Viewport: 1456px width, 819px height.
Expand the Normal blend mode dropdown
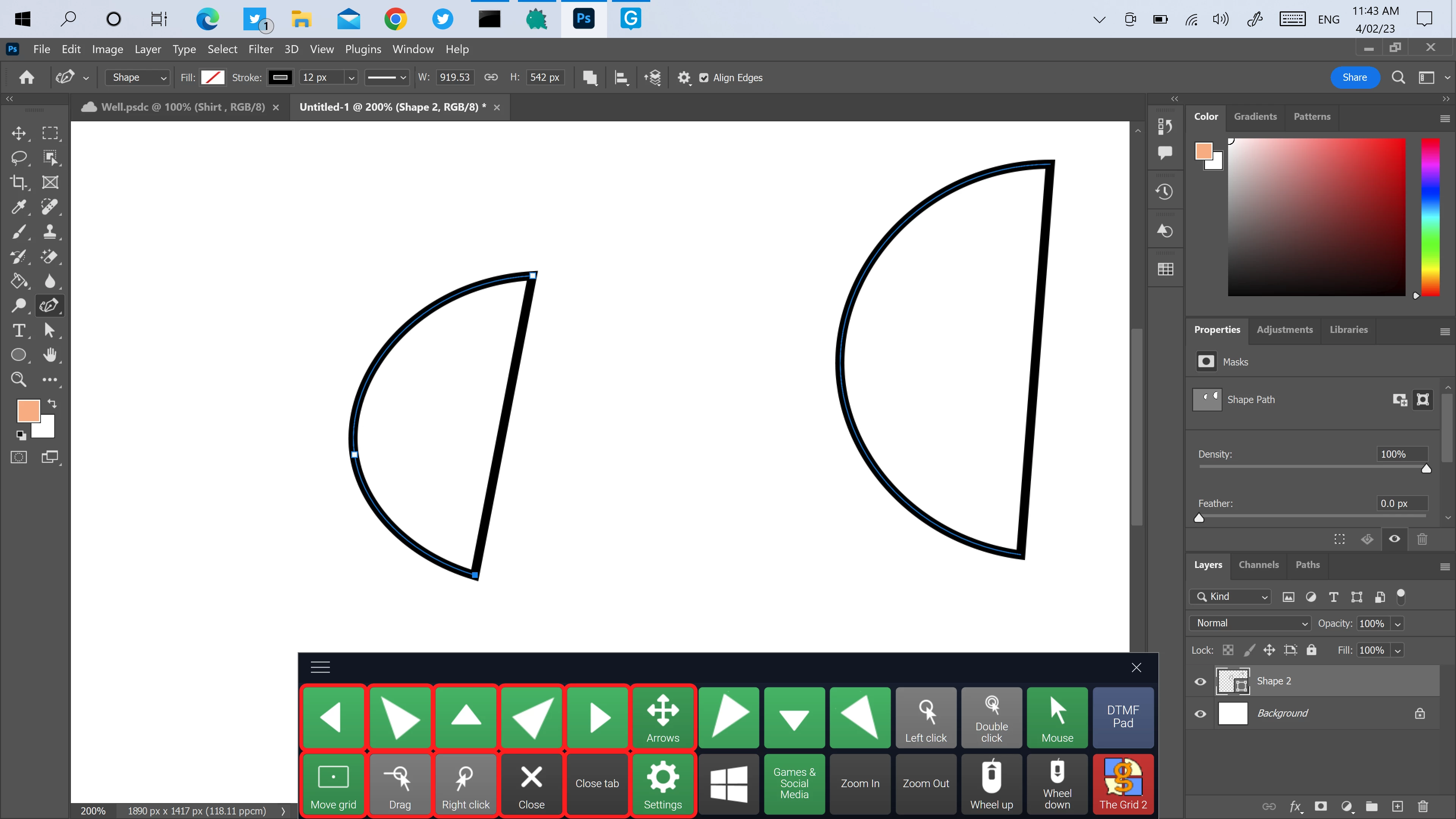pyautogui.click(x=1250, y=623)
